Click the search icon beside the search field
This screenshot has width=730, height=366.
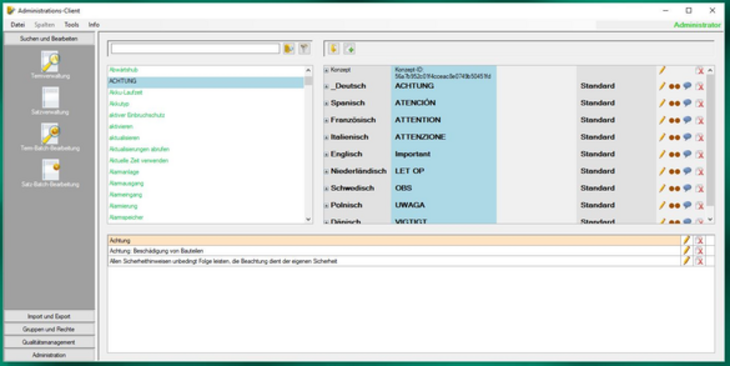289,48
